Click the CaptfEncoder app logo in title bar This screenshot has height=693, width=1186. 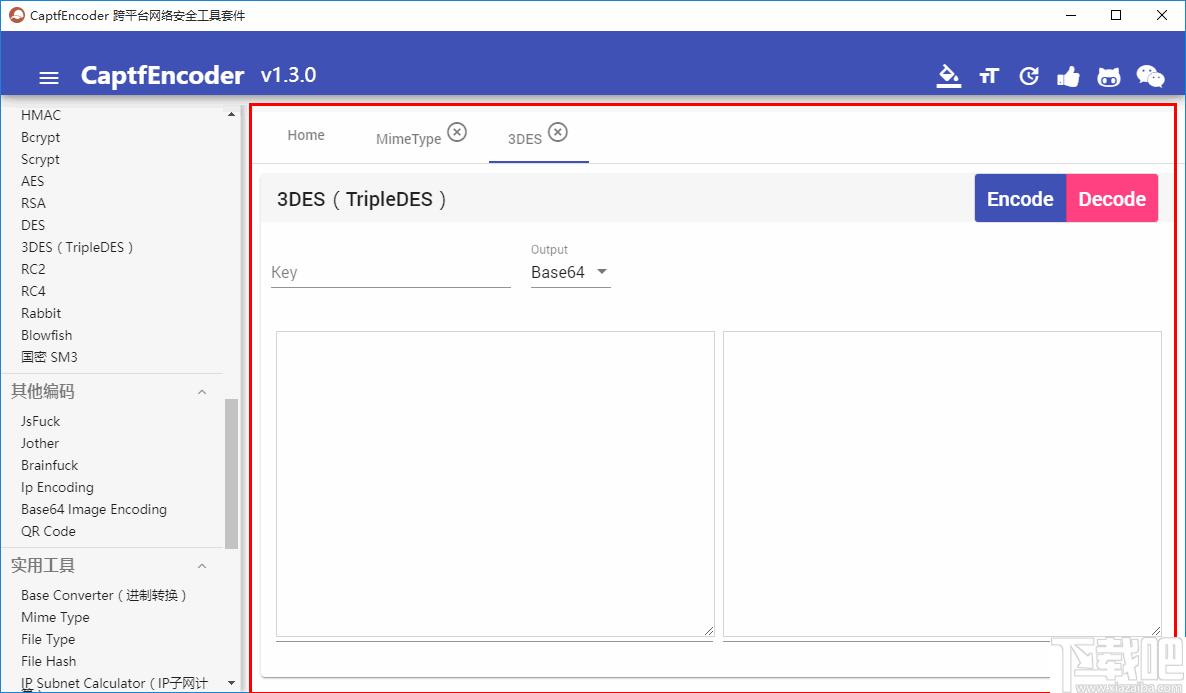(x=17, y=15)
